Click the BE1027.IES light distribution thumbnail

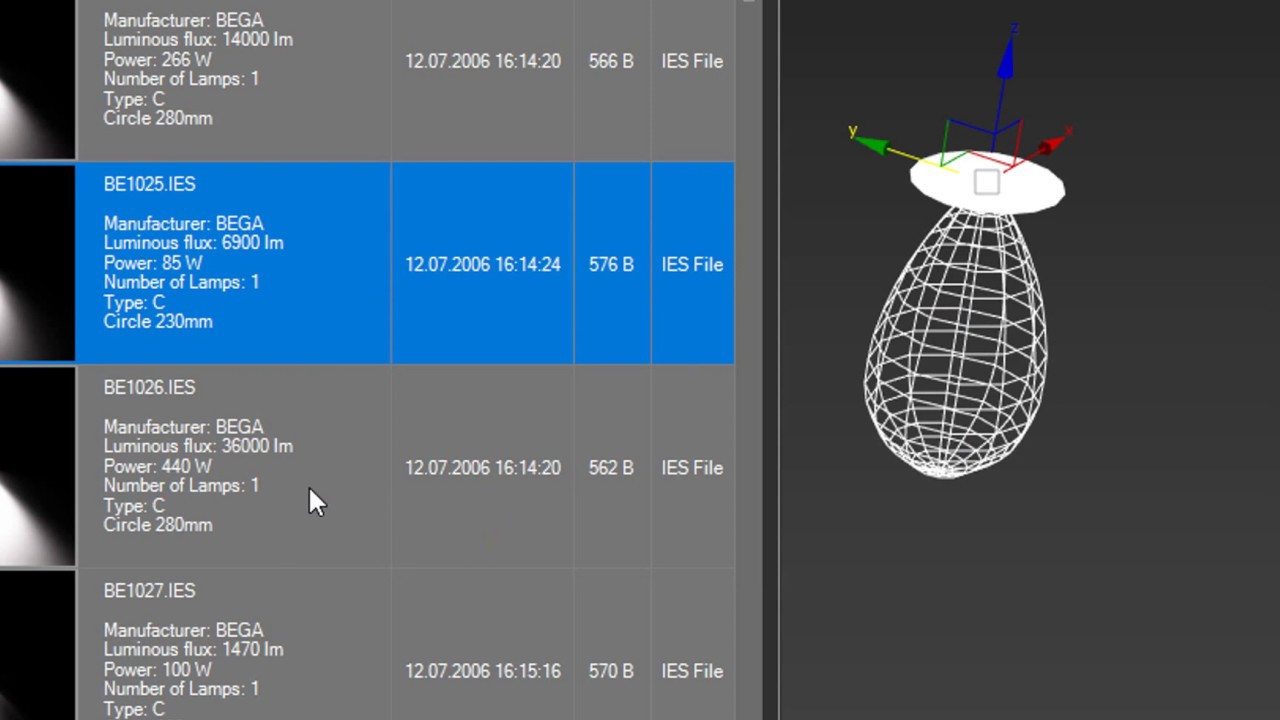37,646
